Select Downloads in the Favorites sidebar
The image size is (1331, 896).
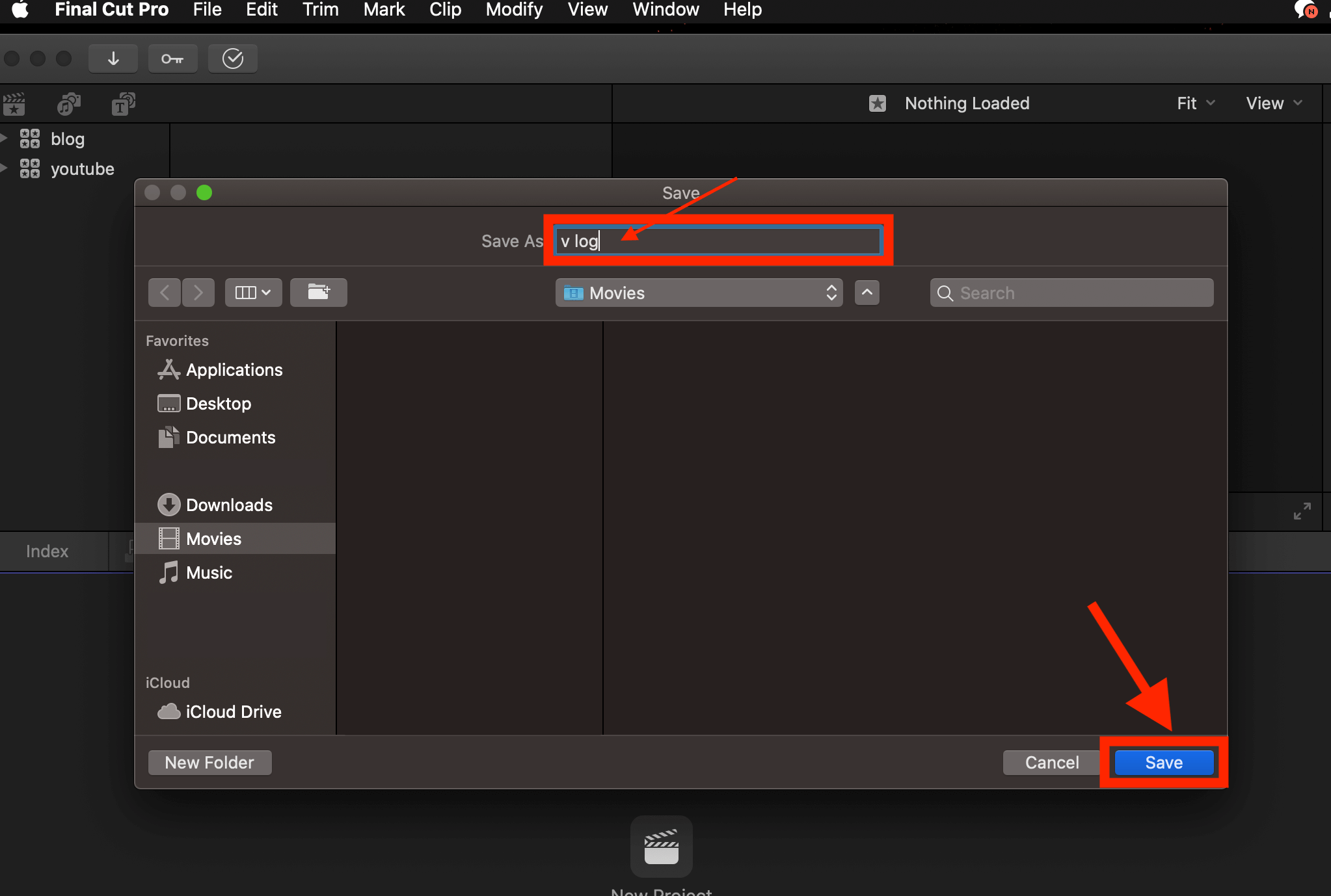click(229, 505)
